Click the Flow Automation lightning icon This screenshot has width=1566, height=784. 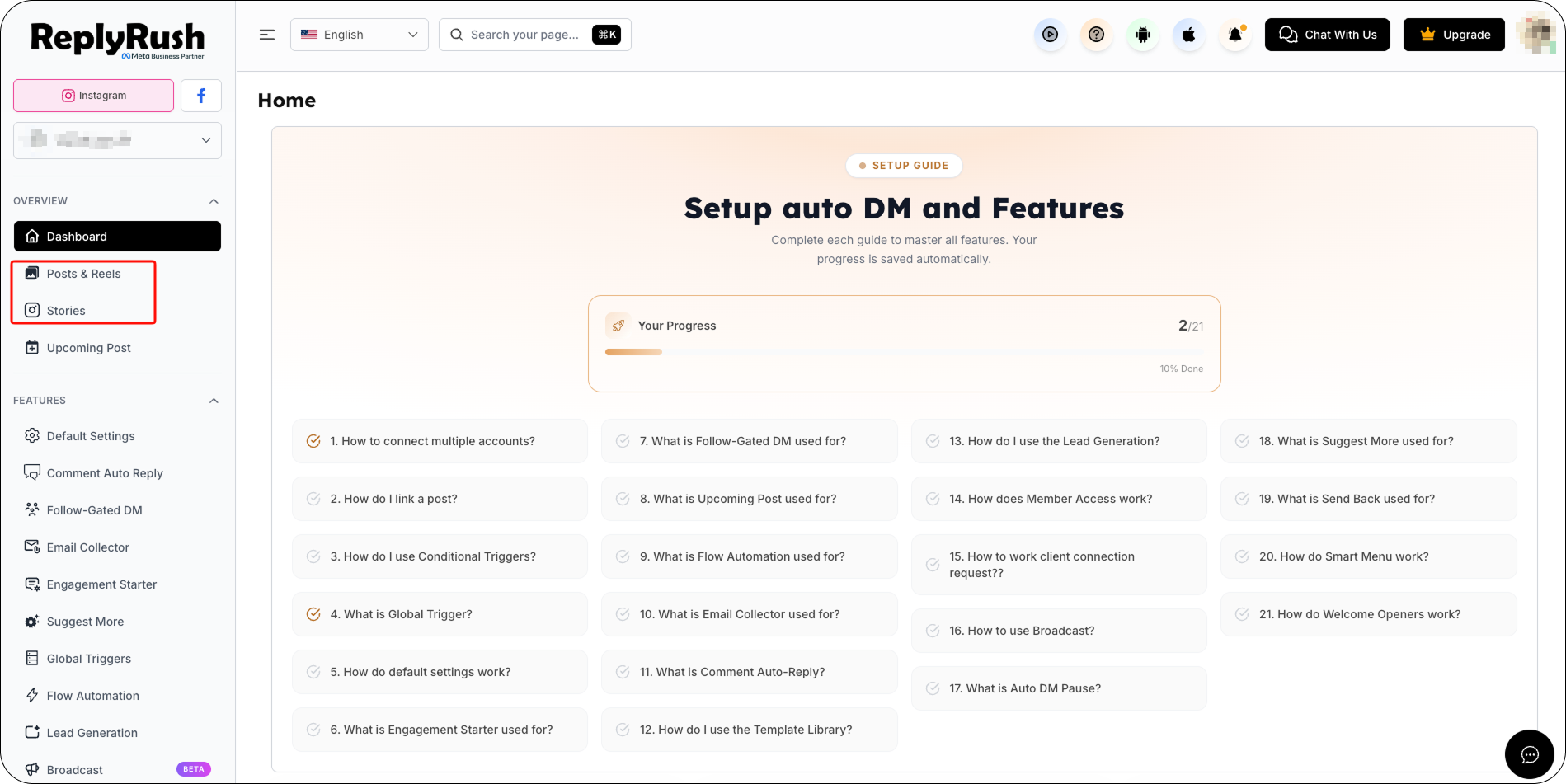click(x=32, y=695)
